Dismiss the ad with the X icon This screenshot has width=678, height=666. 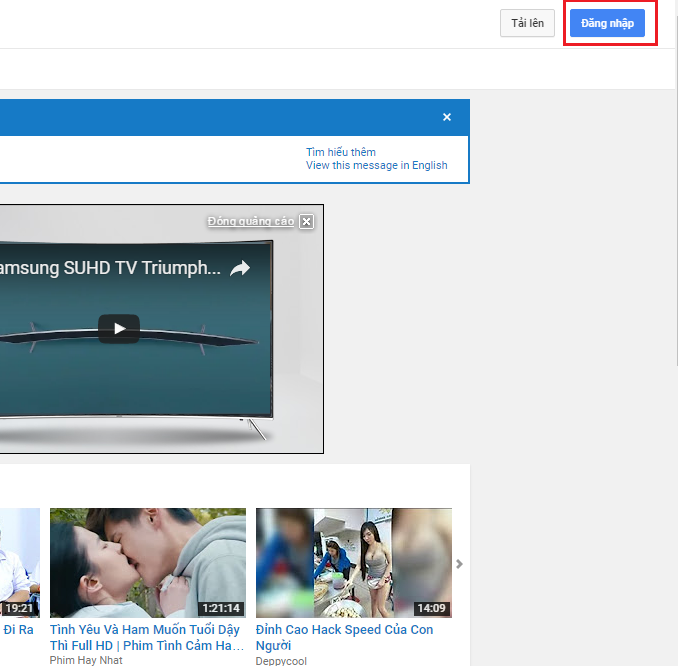point(306,222)
